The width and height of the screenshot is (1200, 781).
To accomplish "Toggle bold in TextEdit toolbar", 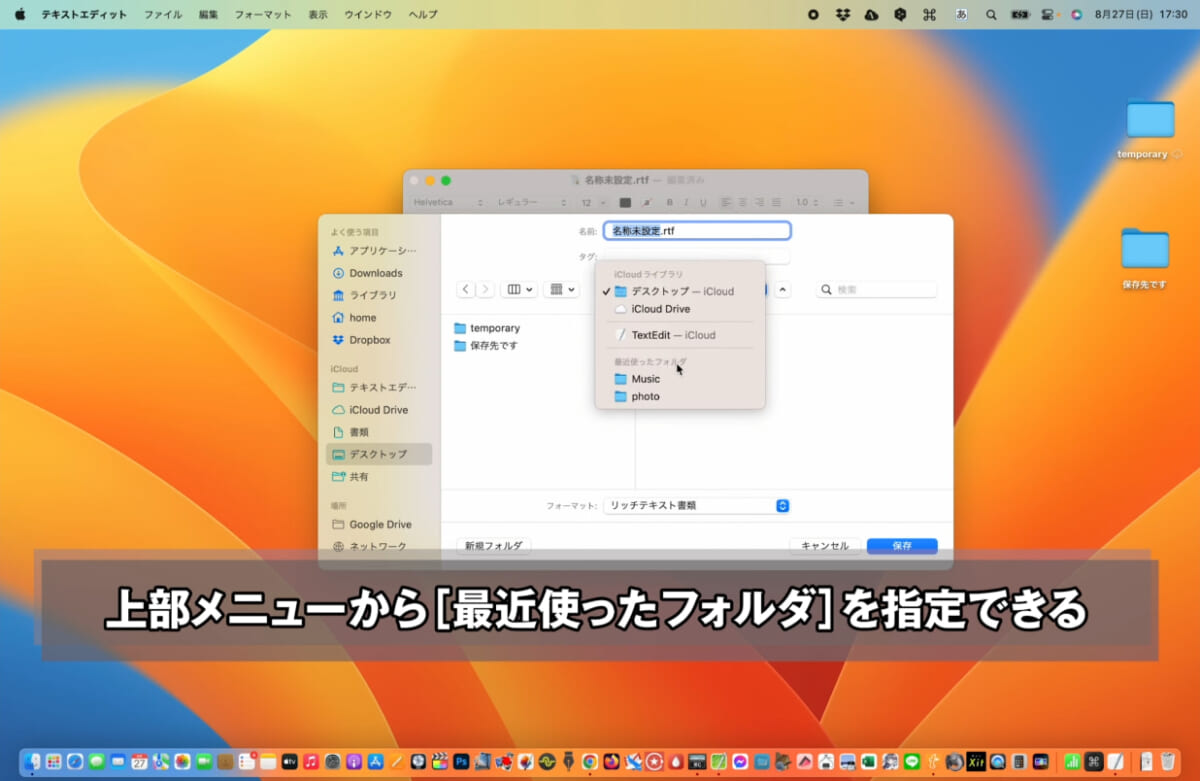I will pos(670,202).
